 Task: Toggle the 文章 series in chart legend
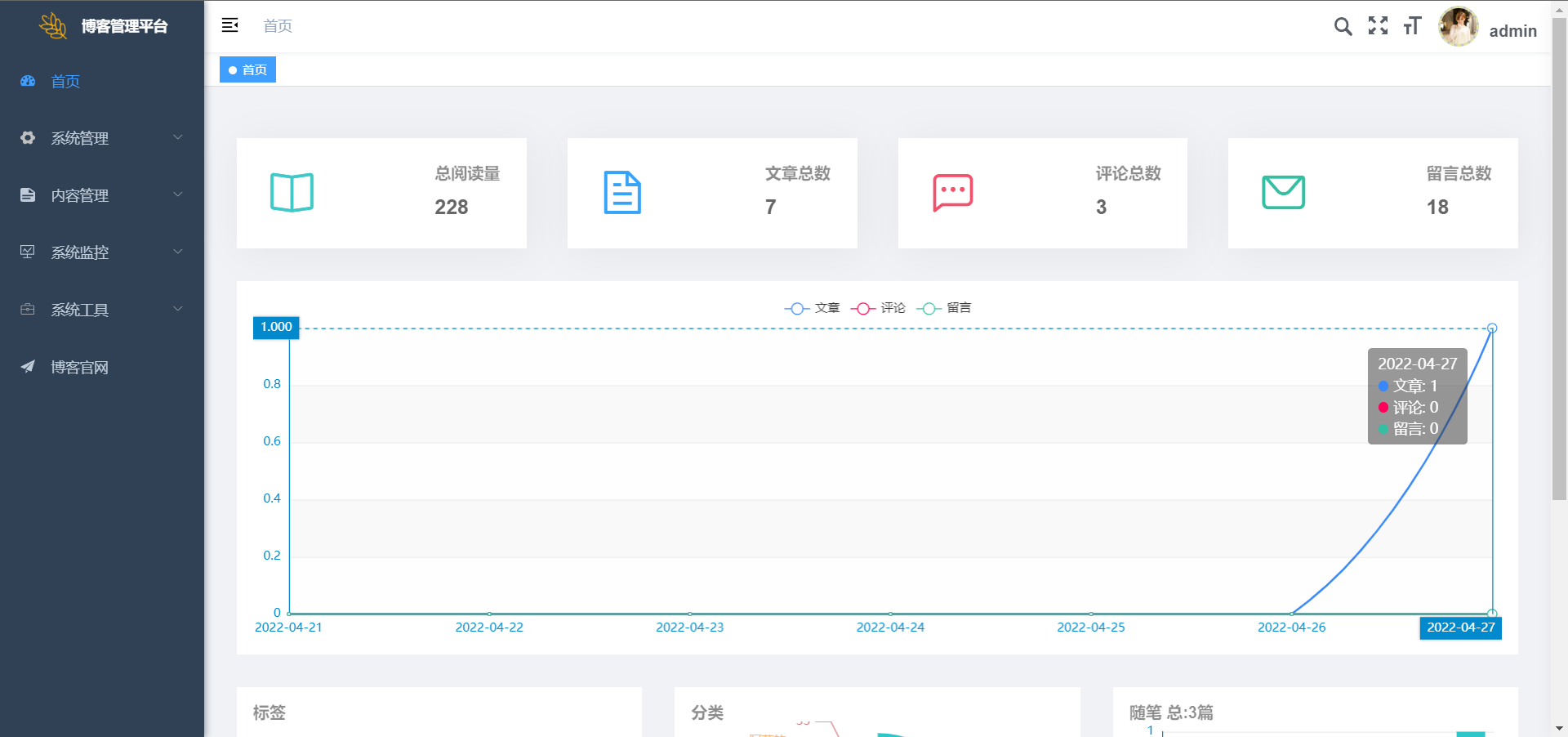813,308
